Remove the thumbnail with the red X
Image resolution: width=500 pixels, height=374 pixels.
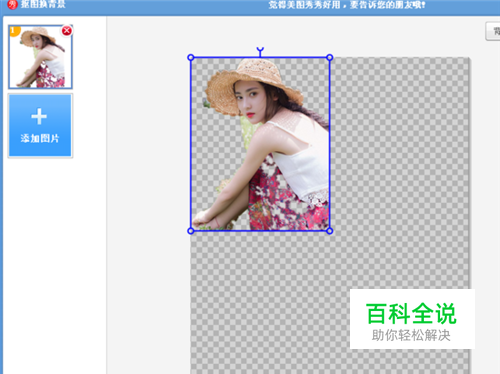pos(67,31)
